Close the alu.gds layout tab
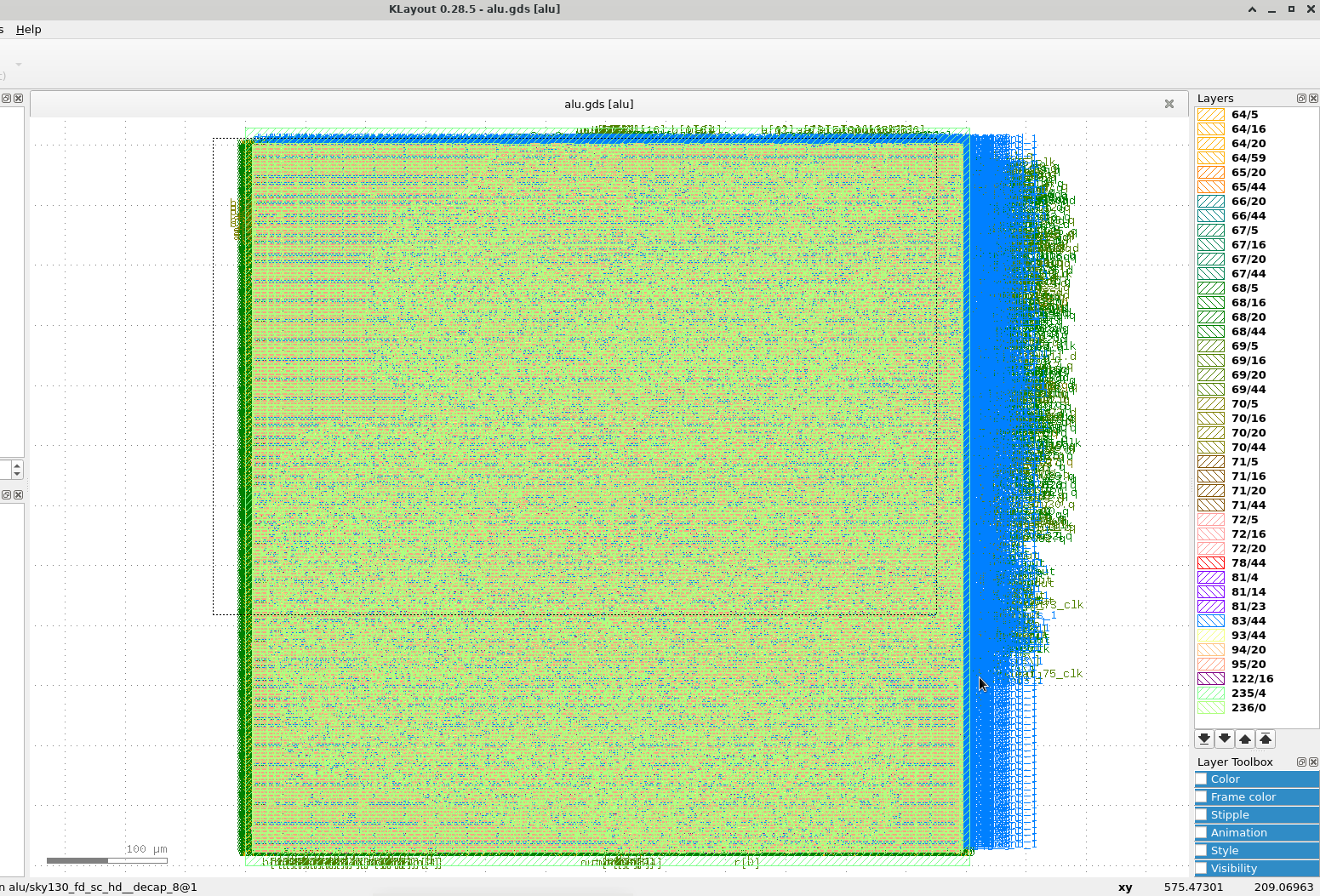 (x=1169, y=104)
